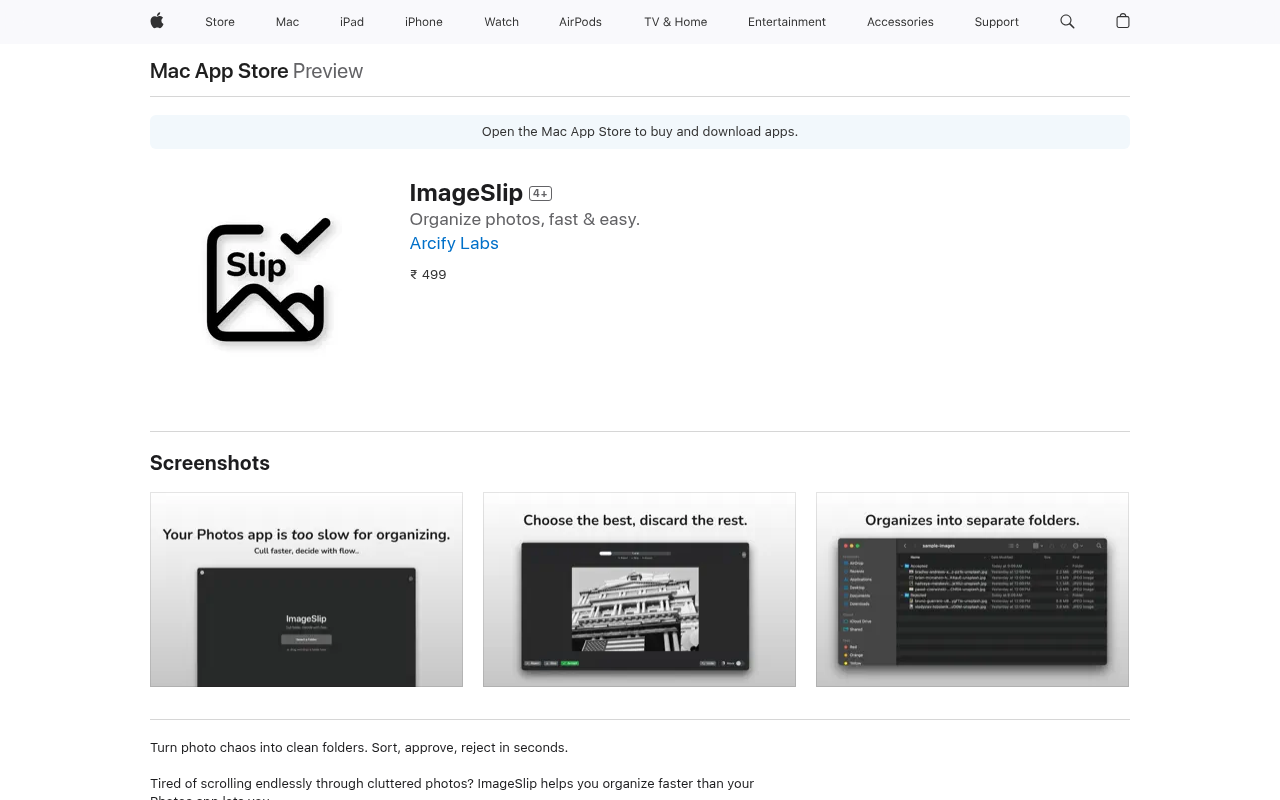
Task: Click the Apple logo in navigation bar
Action: (x=156, y=22)
